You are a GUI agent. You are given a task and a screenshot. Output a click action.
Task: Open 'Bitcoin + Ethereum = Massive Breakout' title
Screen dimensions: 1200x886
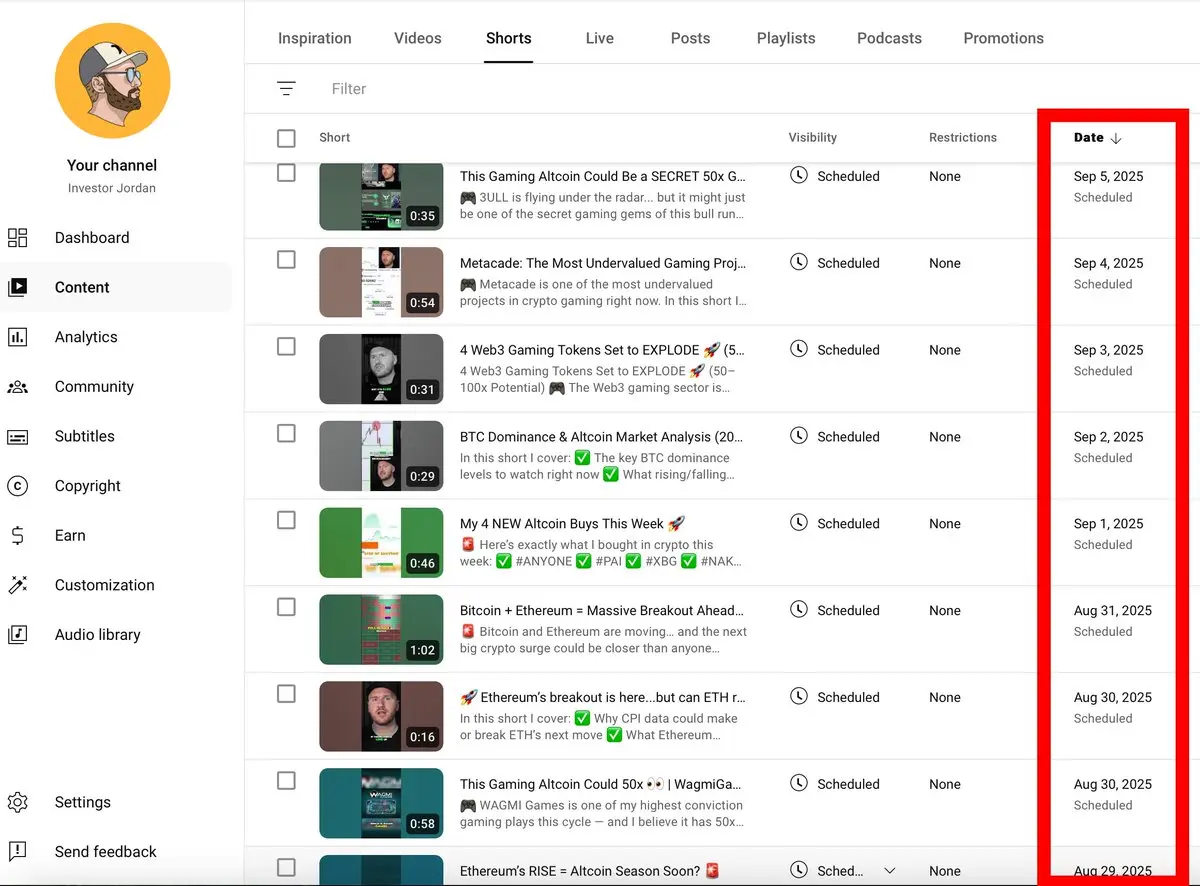tap(603, 611)
